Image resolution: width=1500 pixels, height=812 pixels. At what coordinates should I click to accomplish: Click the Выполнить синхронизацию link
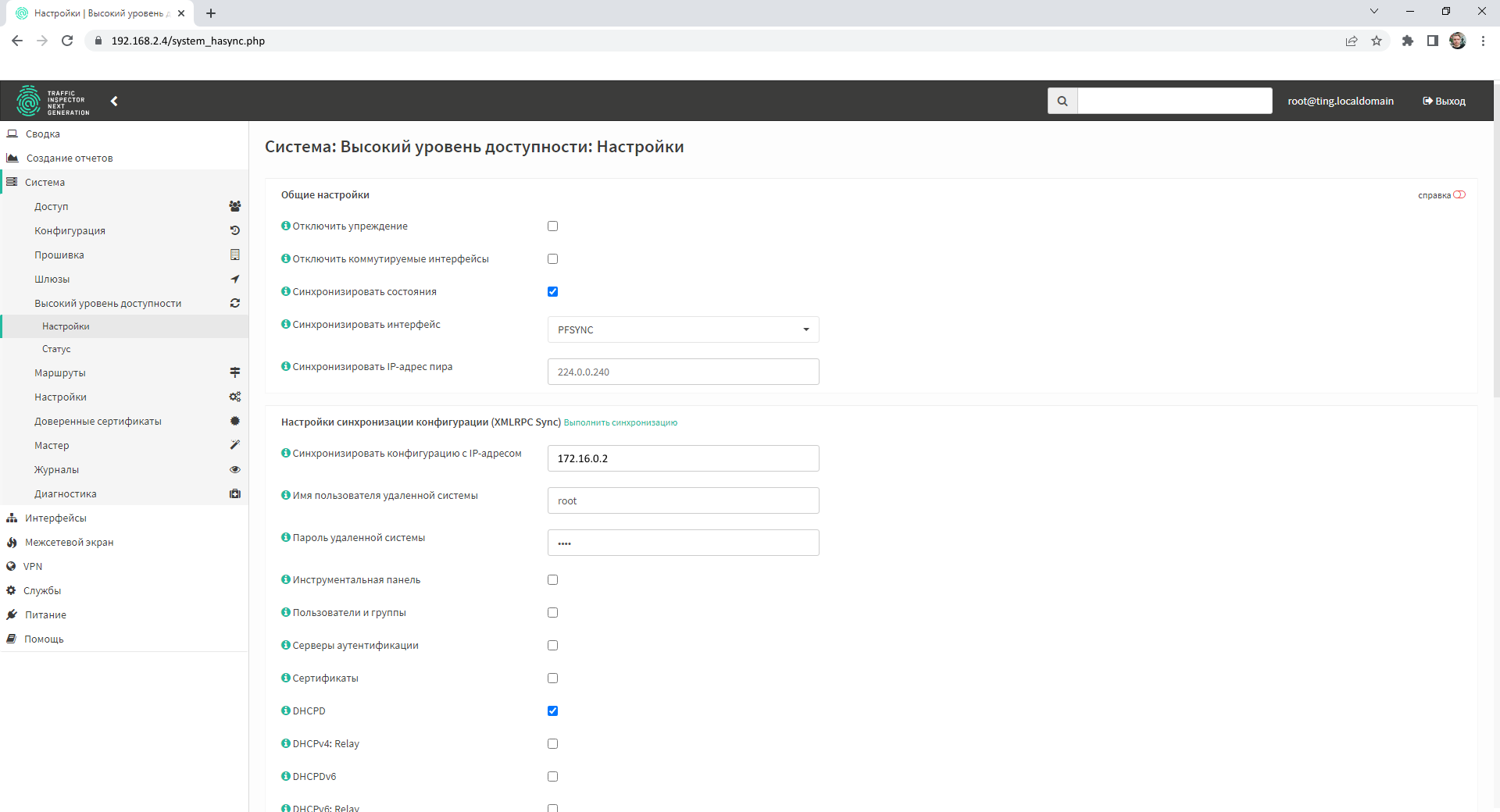pos(620,422)
